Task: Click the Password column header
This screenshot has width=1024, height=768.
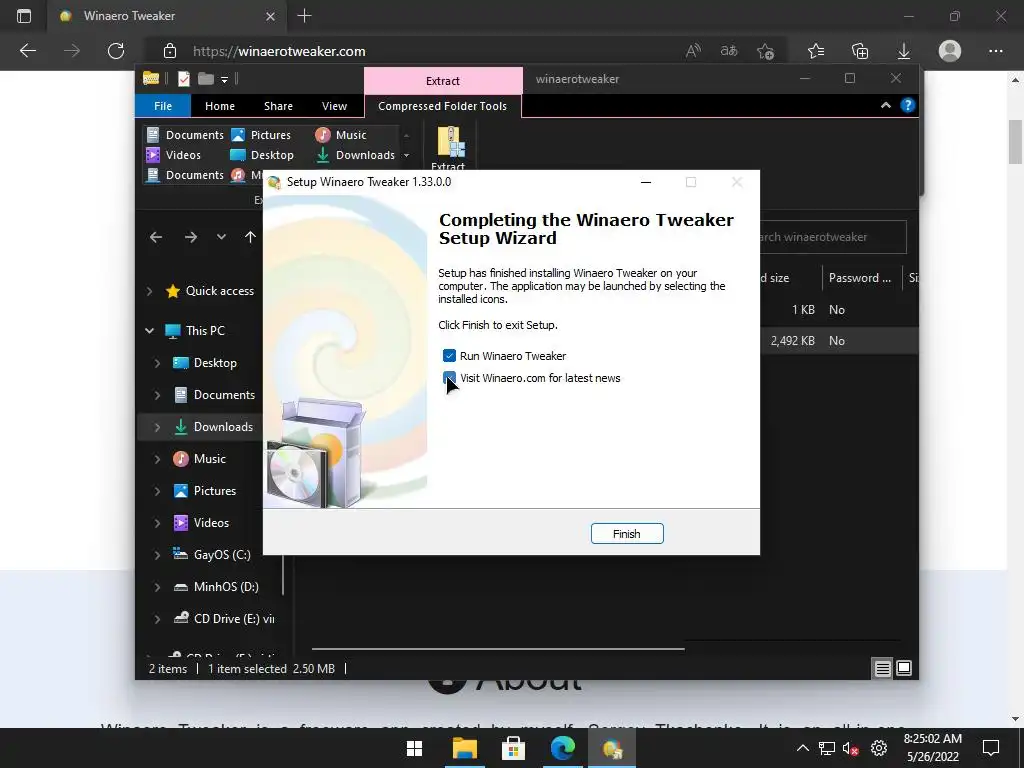Action: 859,278
